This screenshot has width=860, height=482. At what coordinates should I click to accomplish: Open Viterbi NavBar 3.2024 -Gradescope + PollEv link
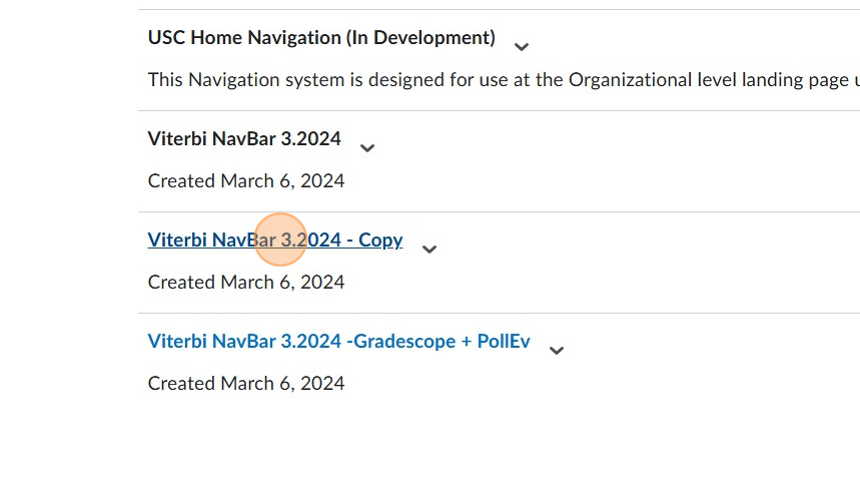(338, 341)
